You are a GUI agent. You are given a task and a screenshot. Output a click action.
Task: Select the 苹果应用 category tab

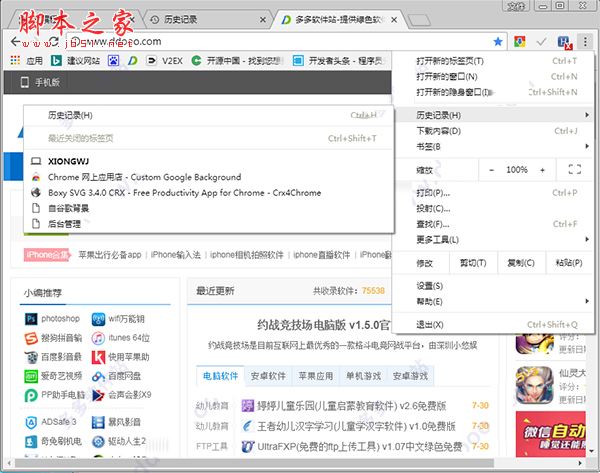[316, 376]
